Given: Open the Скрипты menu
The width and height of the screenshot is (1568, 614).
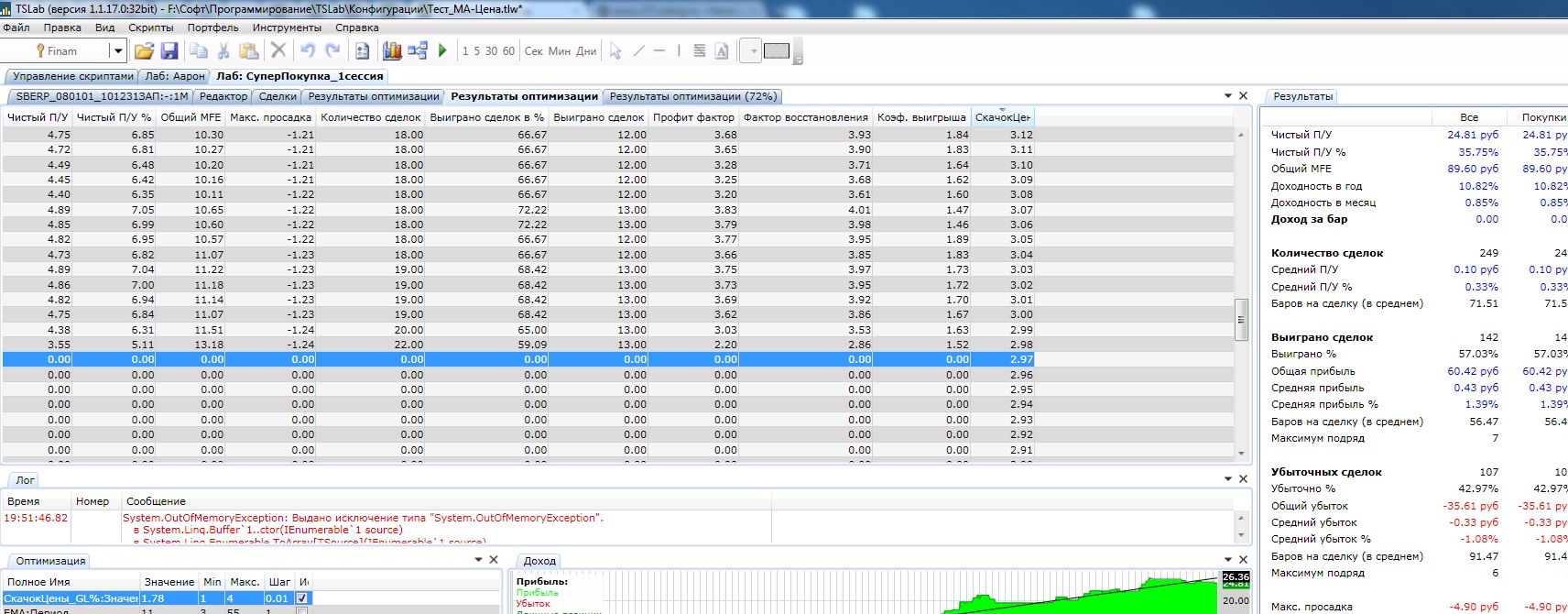Looking at the screenshot, I should (150, 27).
